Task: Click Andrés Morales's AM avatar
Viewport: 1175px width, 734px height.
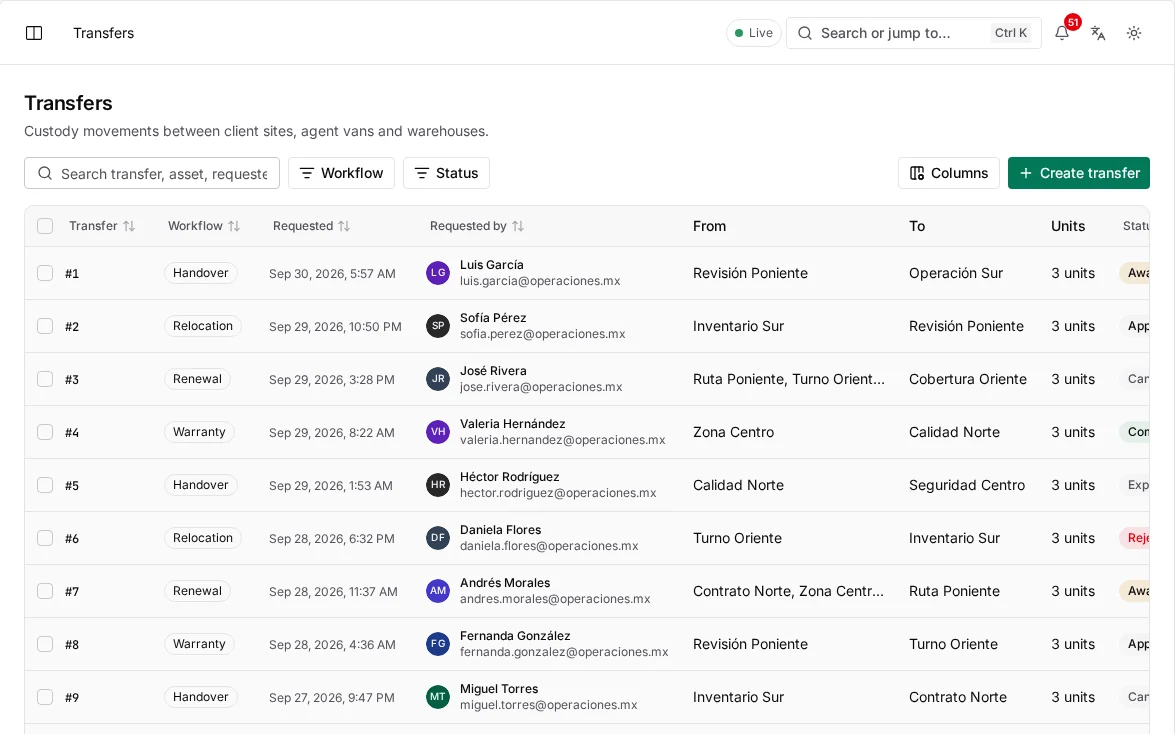Action: (x=438, y=591)
